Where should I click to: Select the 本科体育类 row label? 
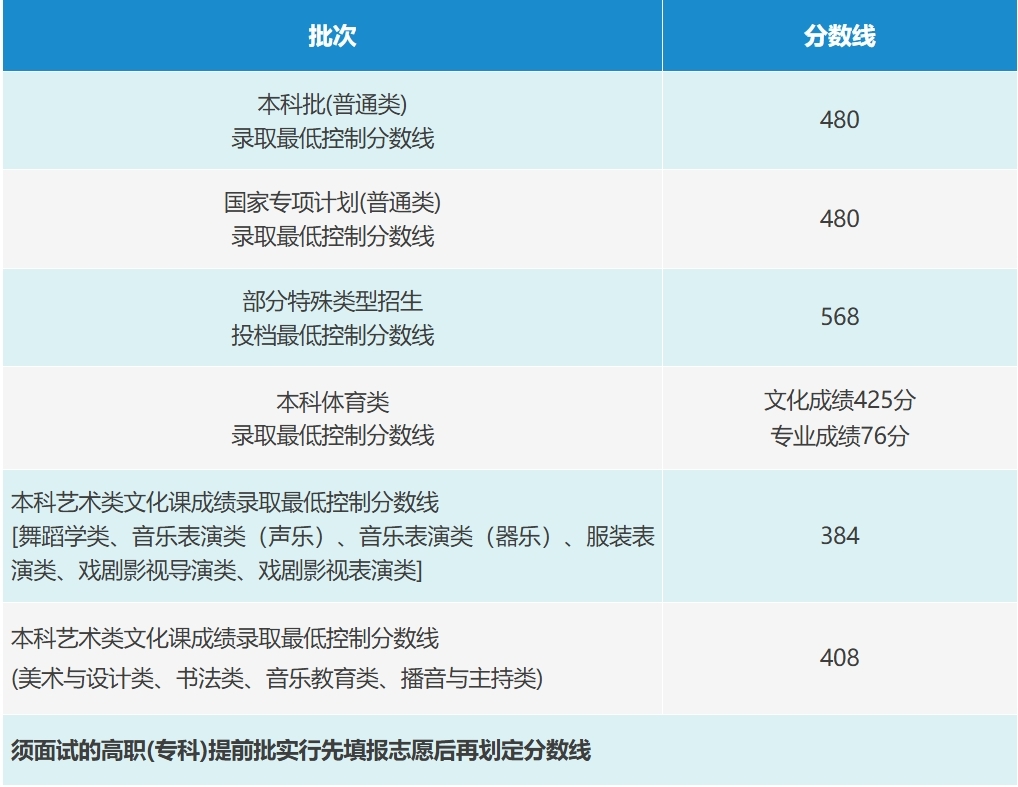[x=332, y=419]
